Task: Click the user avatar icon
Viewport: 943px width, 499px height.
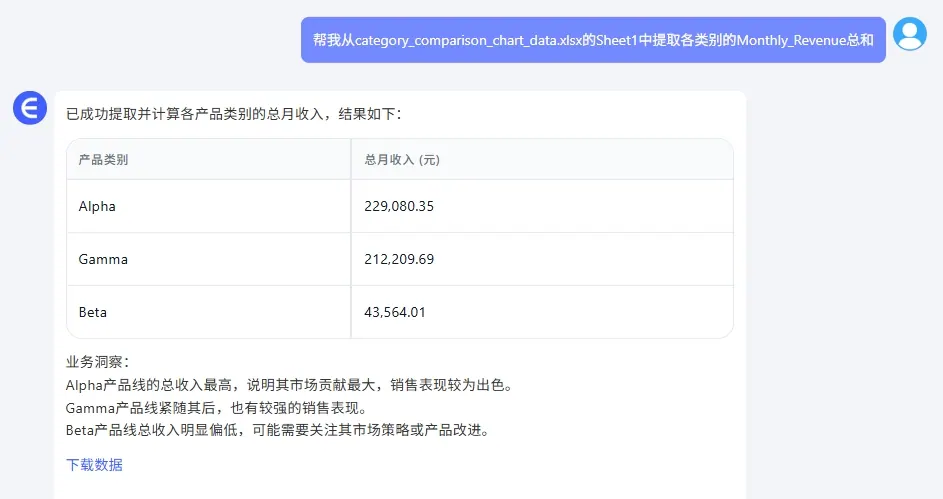Action: click(x=909, y=34)
